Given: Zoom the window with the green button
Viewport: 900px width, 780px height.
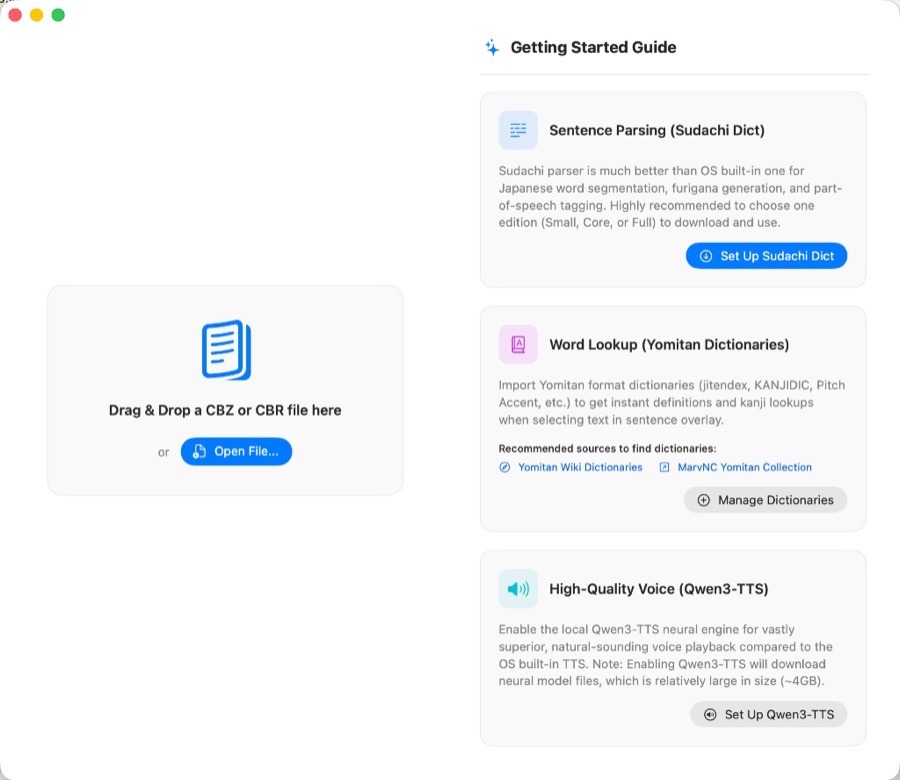Looking at the screenshot, I should click(x=58, y=15).
